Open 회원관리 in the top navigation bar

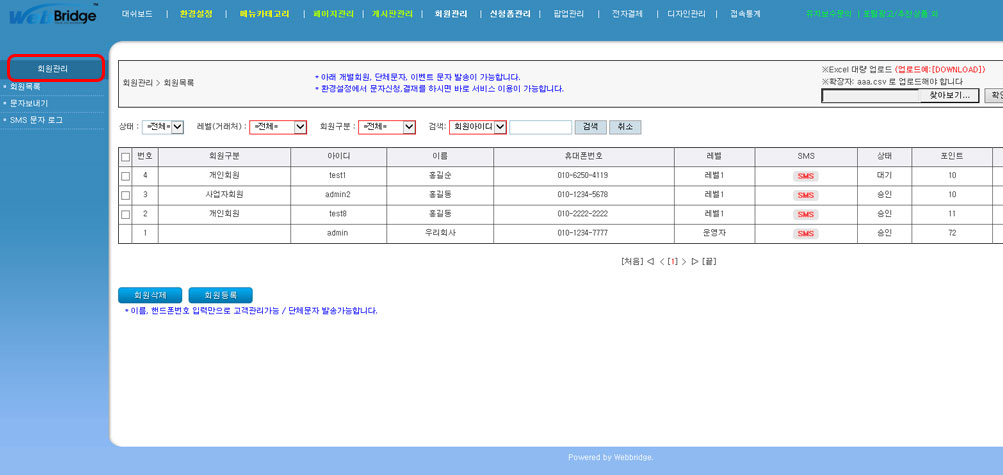click(x=450, y=13)
